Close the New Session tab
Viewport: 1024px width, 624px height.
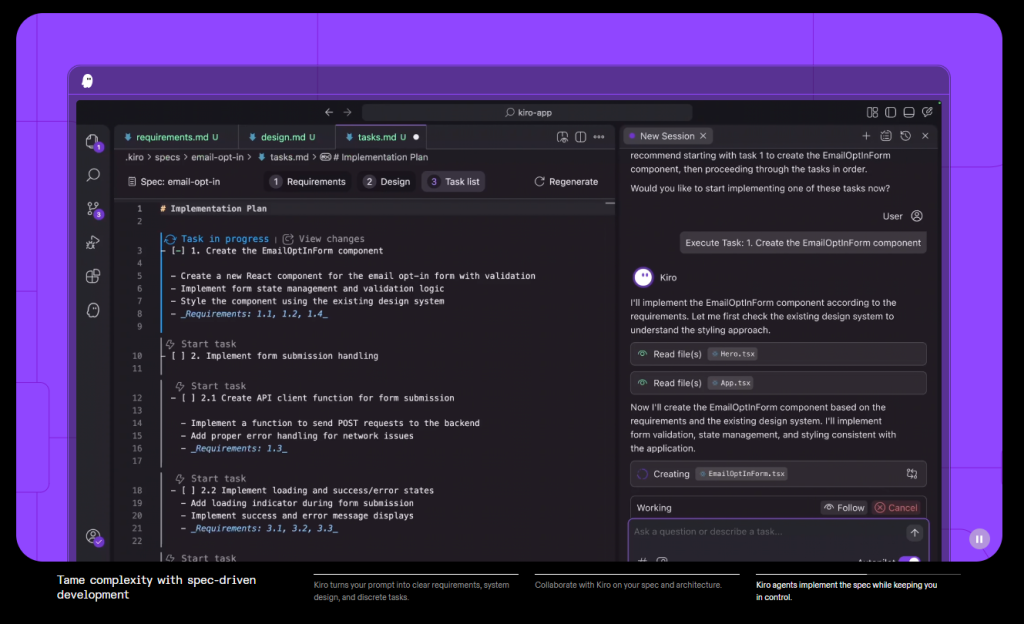pyautogui.click(x=703, y=136)
